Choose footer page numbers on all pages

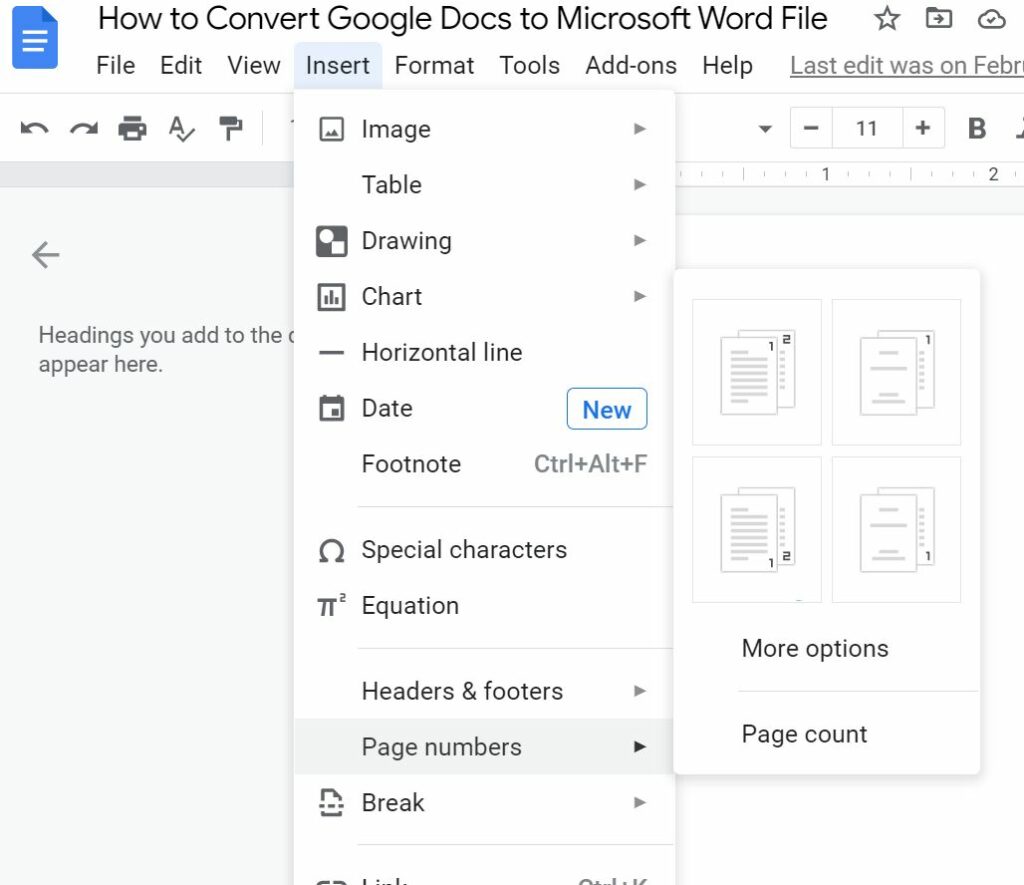[756, 530]
